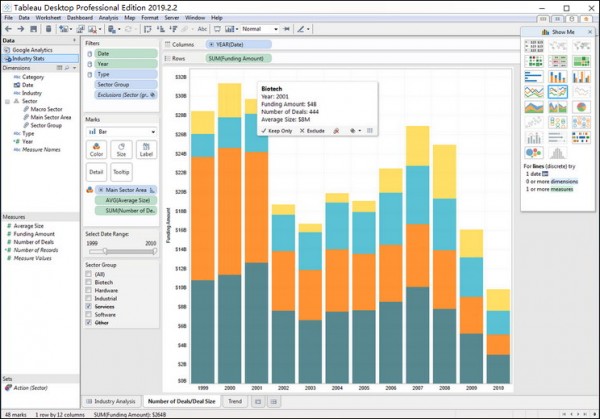Image resolution: width=600 pixels, height=419 pixels.
Task: Select the pie chart in Show Me
Action: (x=581, y=107)
